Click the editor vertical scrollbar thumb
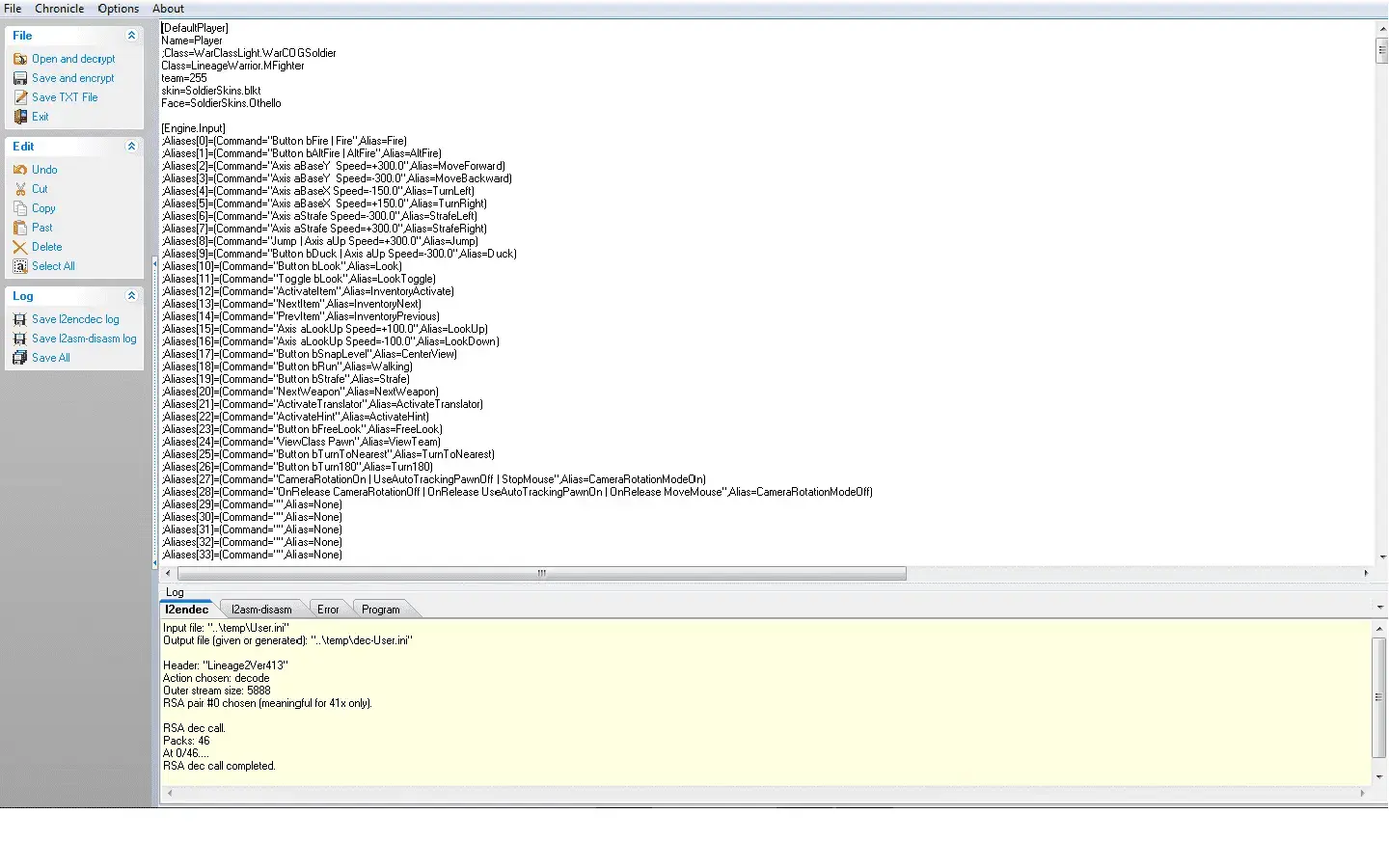 click(x=1381, y=50)
